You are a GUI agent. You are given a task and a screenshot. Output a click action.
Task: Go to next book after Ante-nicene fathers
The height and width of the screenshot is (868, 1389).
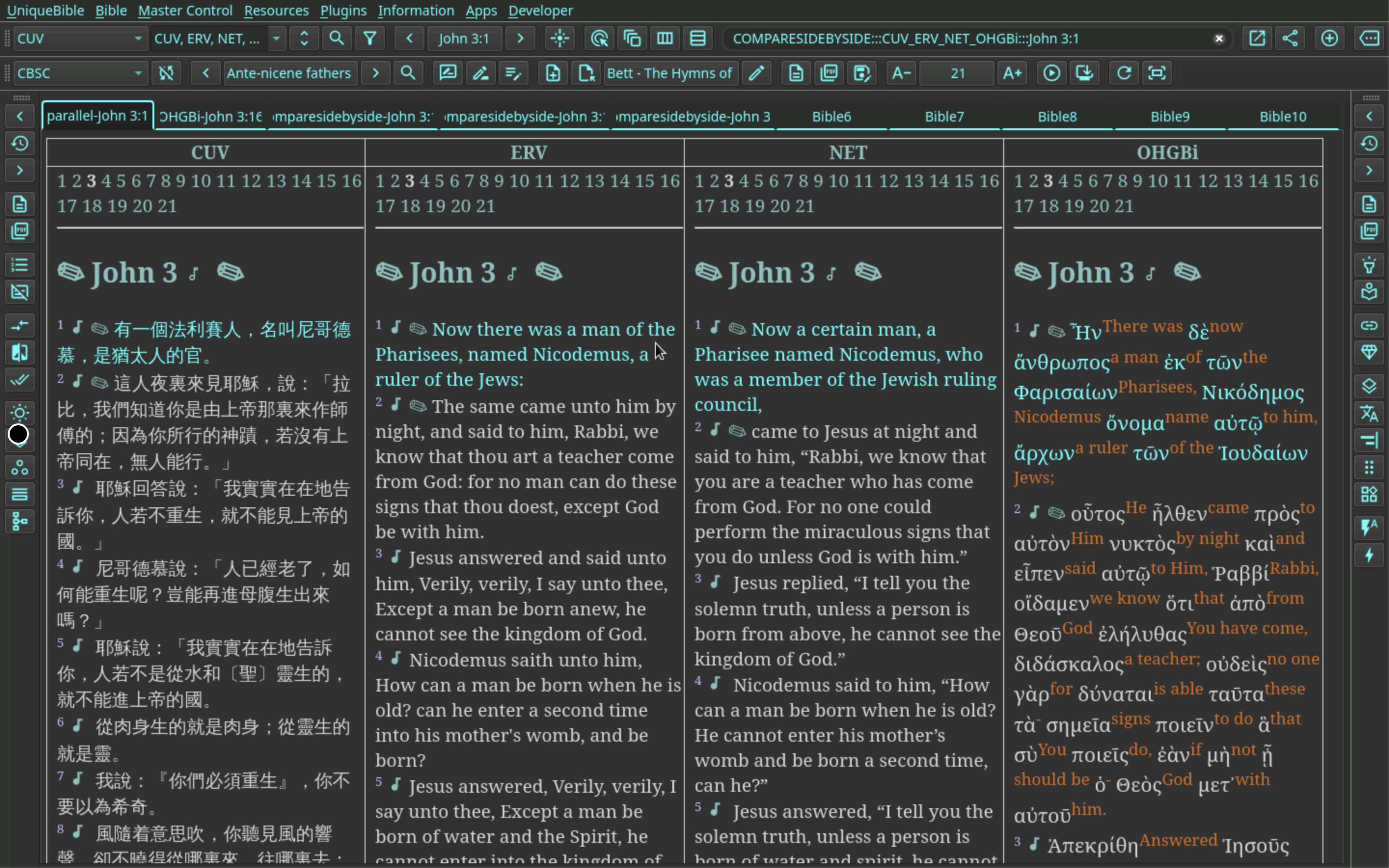[x=376, y=73]
